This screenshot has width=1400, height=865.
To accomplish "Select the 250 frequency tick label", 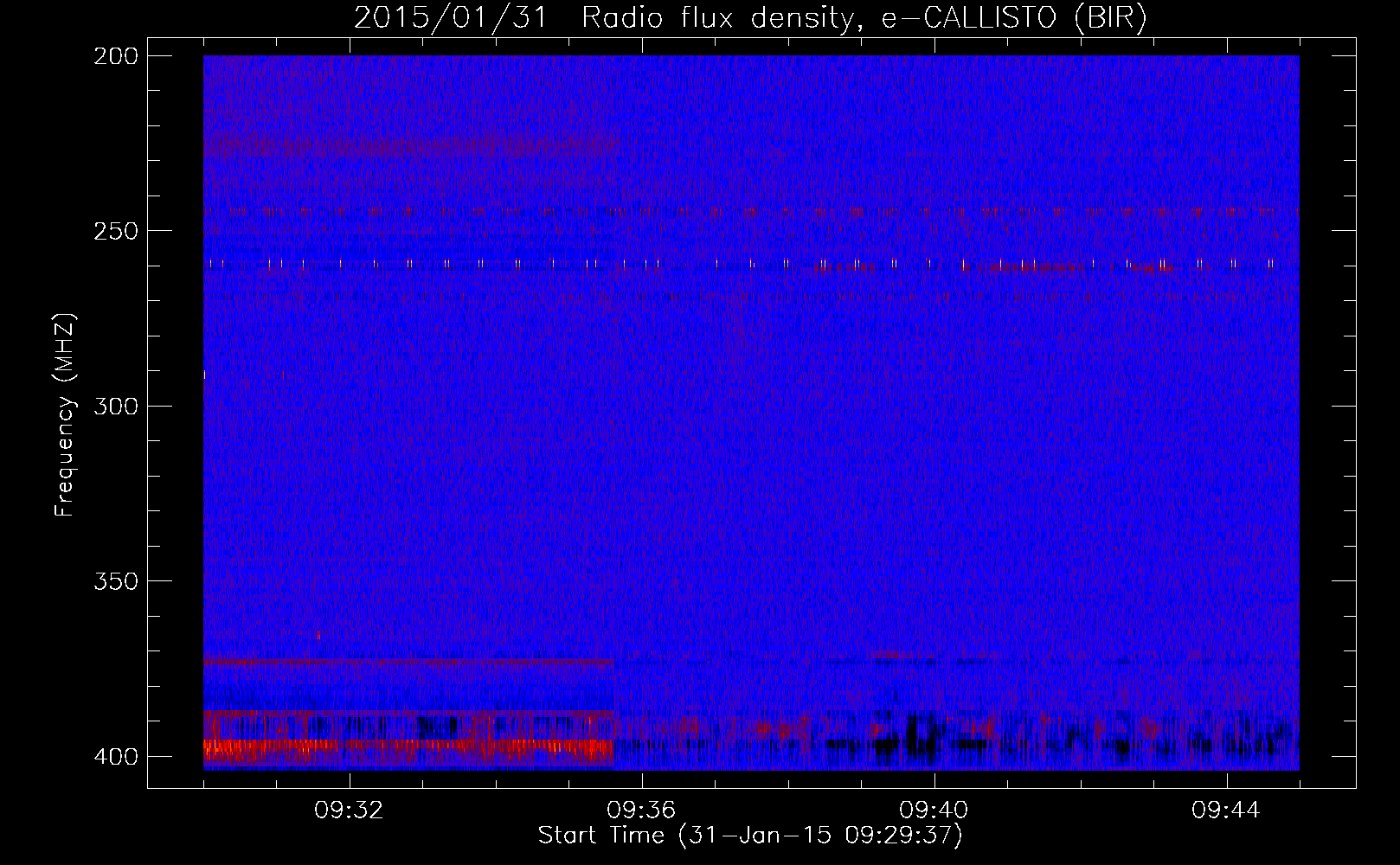I will pos(115,231).
